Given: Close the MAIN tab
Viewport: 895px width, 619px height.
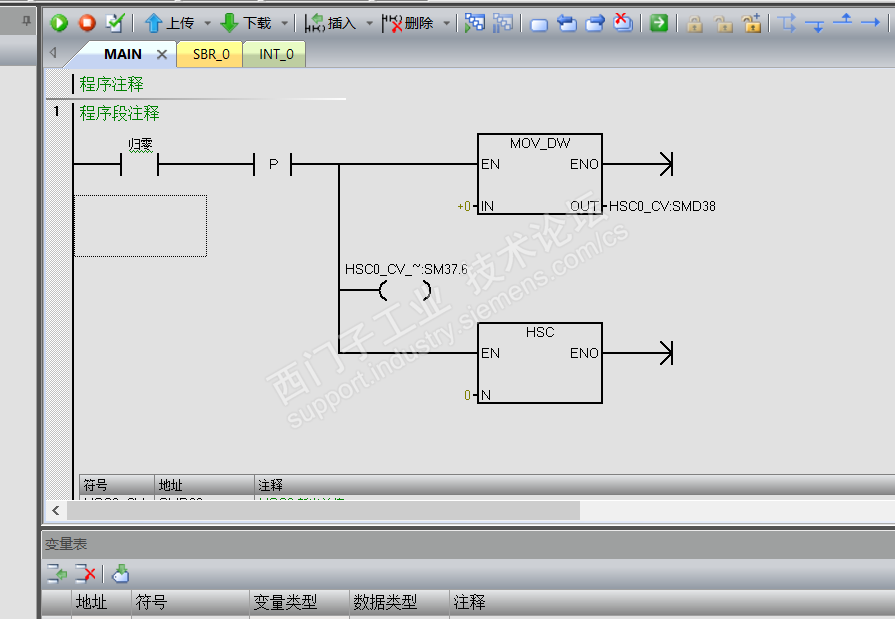Looking at the screenshot, I should click(x=162, y=54).
